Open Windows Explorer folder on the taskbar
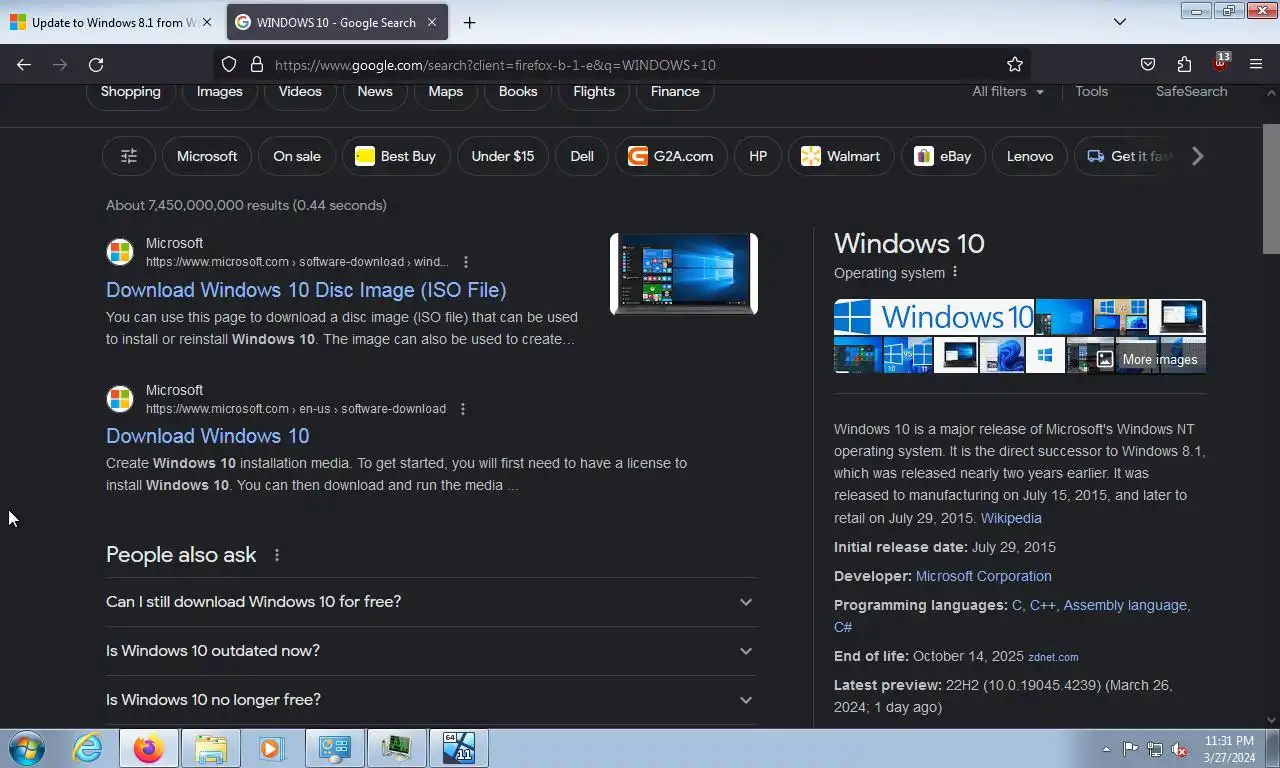 click(211, 748)
